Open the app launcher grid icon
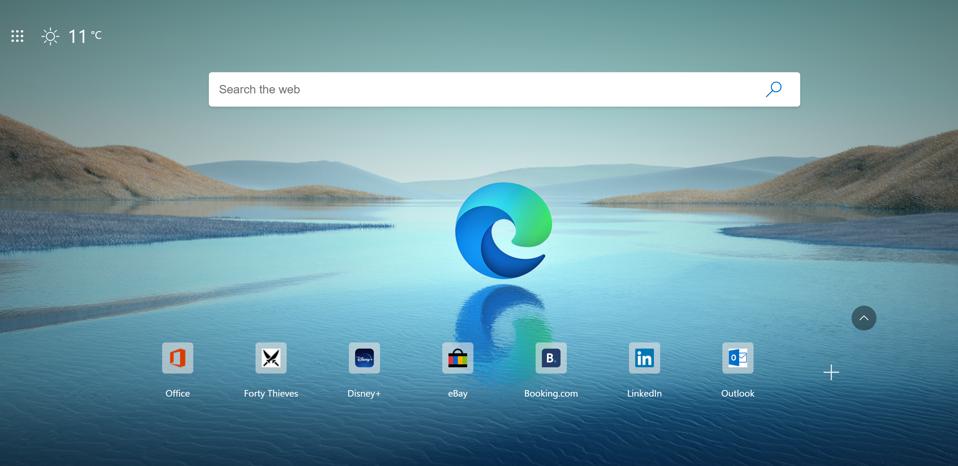The height and width of the screenshot is (466, 958). point(17,37)
